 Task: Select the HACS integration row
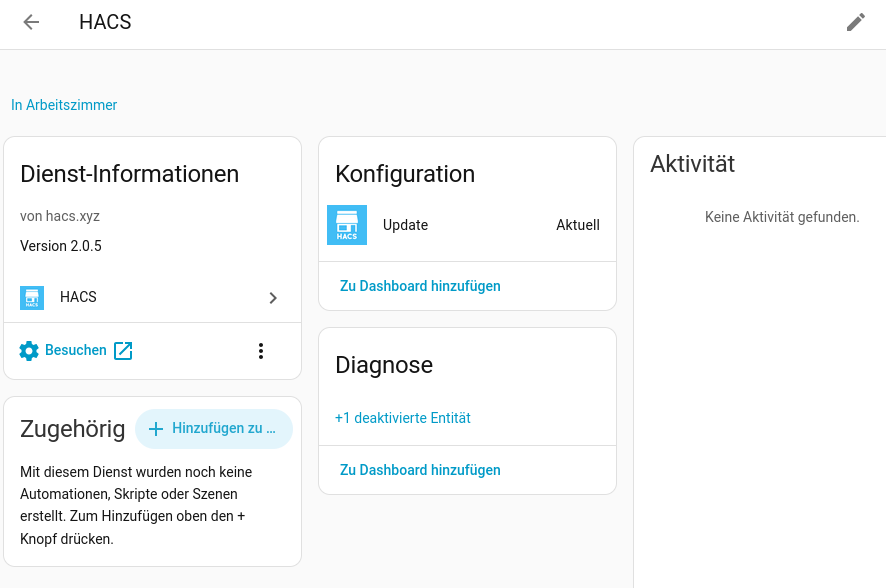point(153,298)
